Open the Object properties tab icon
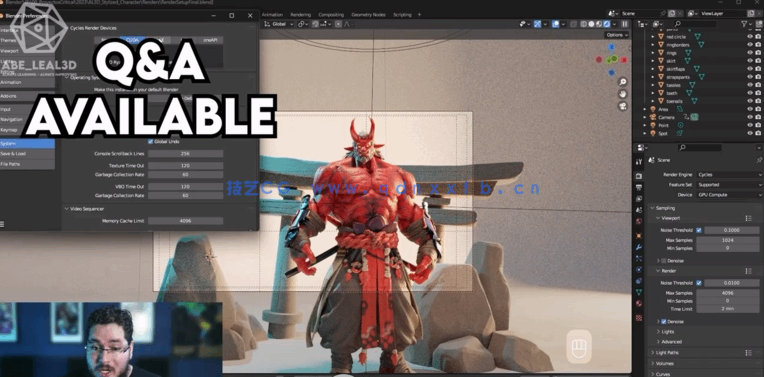 (x=639, y=236)
